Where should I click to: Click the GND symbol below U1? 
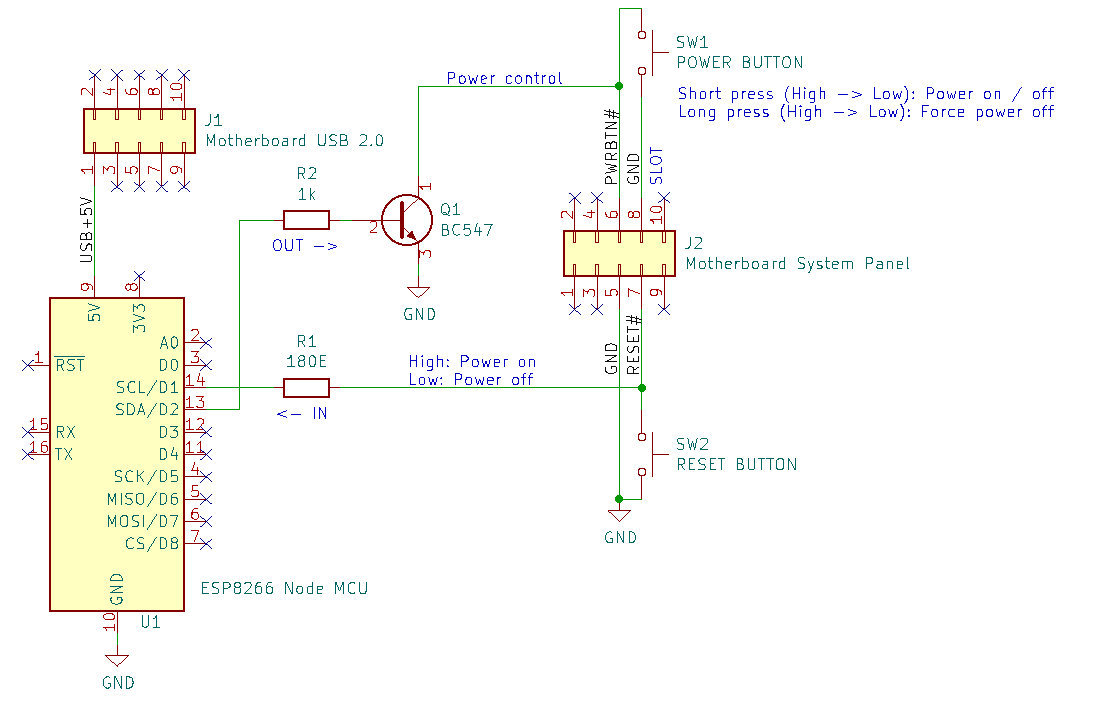pyautogui.click(x=117, y=661)
